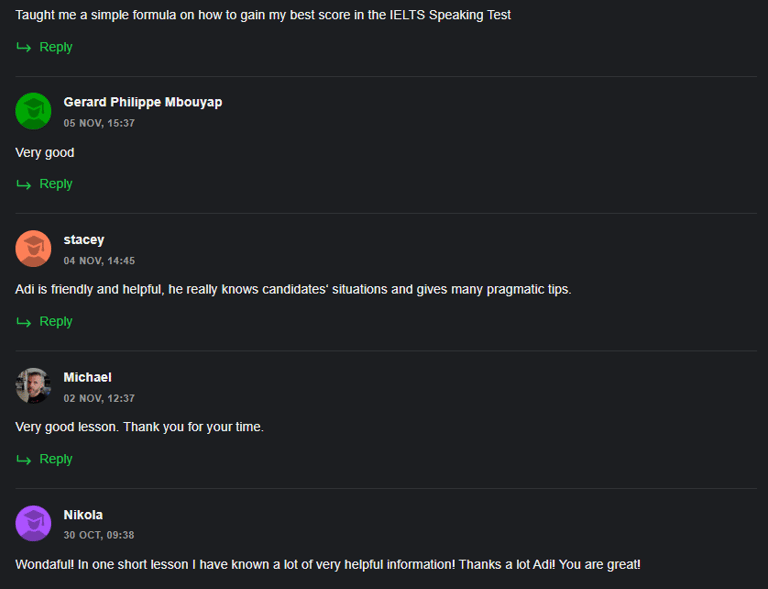
Task: Reply to Michael's 'Very good lesson' comment
Action: [56, 459]
